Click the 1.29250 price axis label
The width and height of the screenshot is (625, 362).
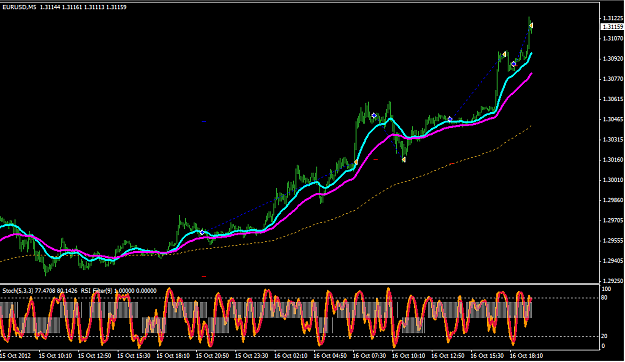pyautogui.click(x=613, y=281)
